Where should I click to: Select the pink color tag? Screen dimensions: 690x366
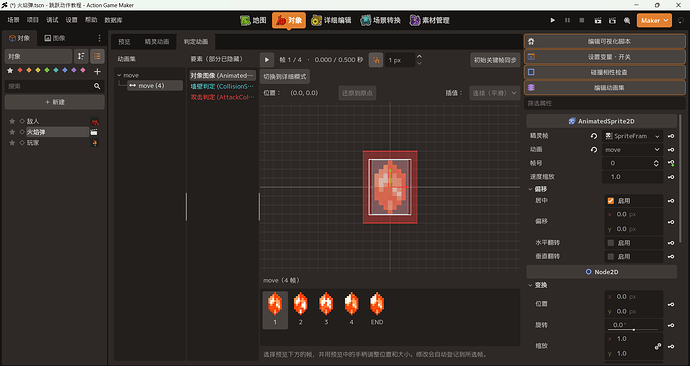tap(83, 70)
